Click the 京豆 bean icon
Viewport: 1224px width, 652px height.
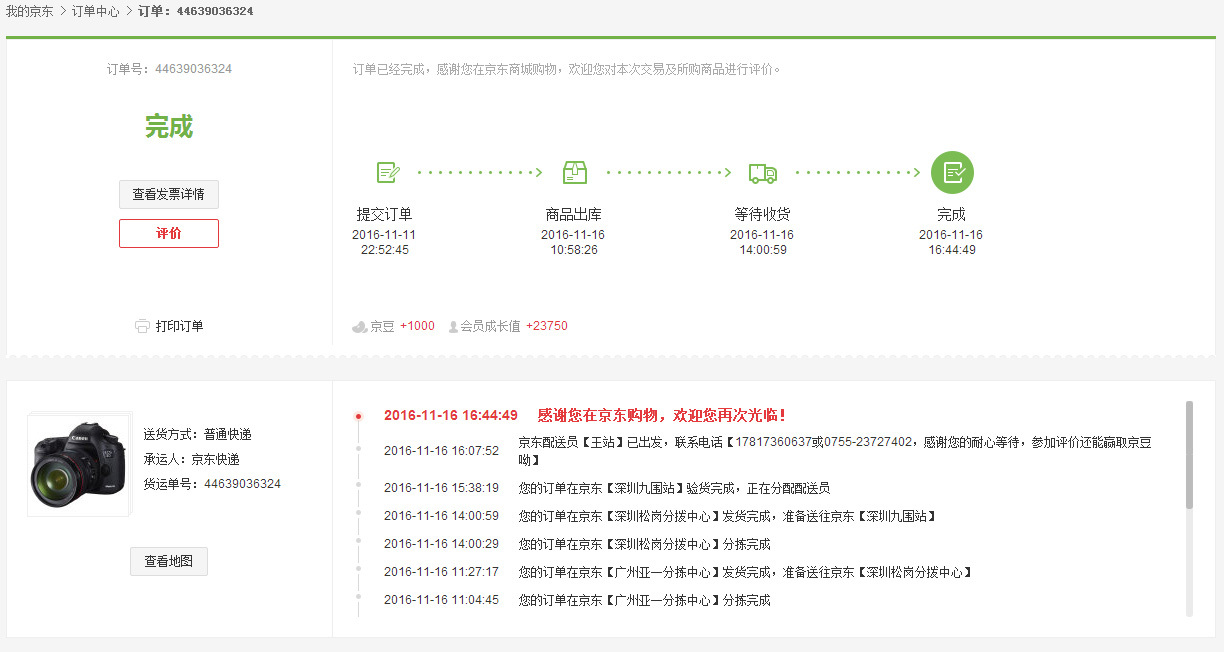[360, 327]
